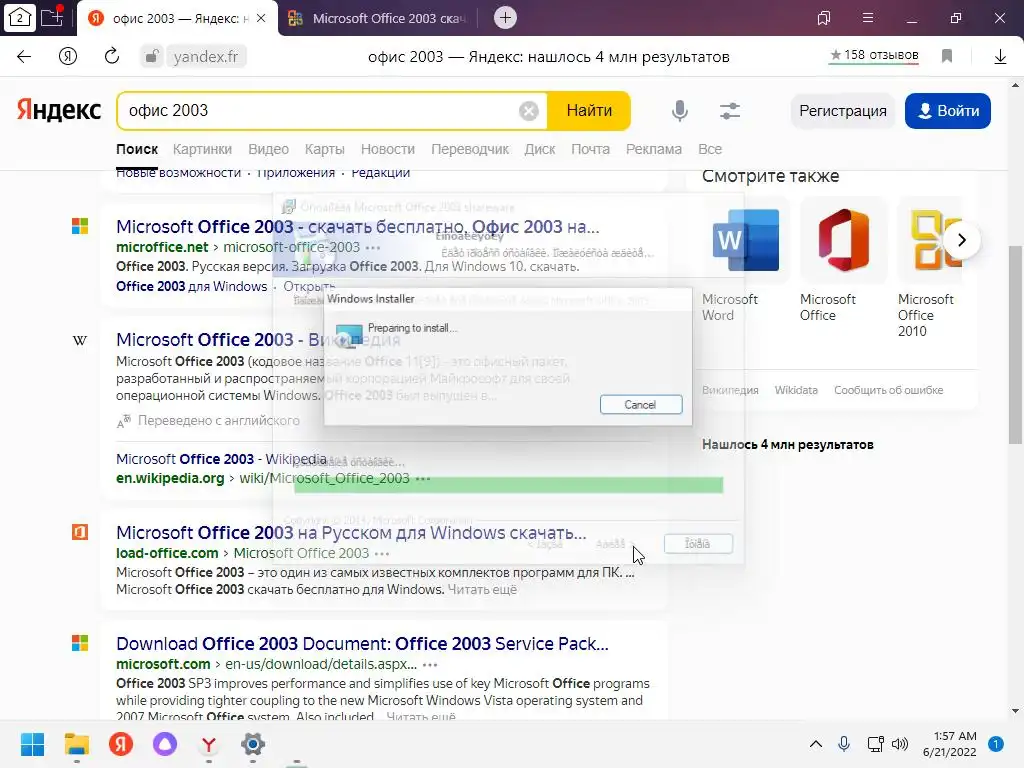Image resolution: width=1024 pixels, height=768 pixels.
Task: Open Видео search tab
Action: (x=268, y=149)
